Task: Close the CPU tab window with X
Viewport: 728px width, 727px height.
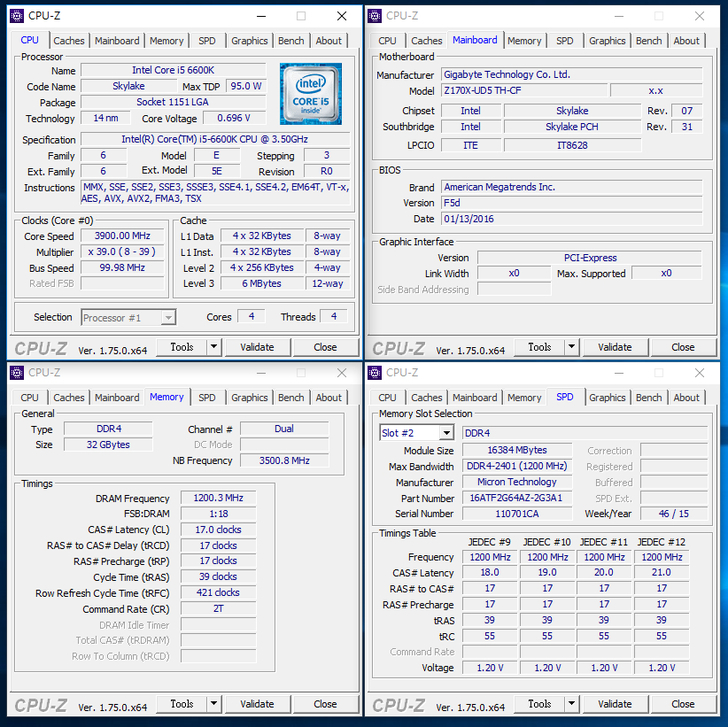Action: [342, 16]
